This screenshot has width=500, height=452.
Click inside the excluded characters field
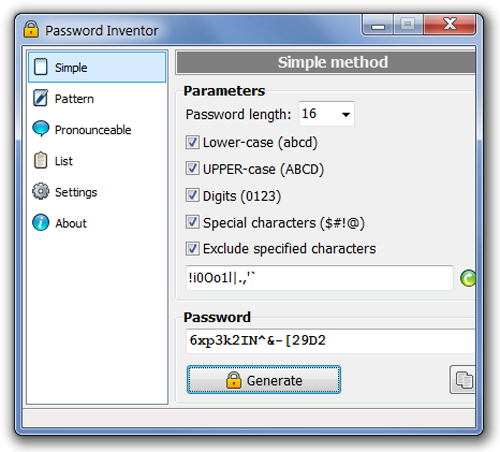pyautogui.click(x=320, y=278)
